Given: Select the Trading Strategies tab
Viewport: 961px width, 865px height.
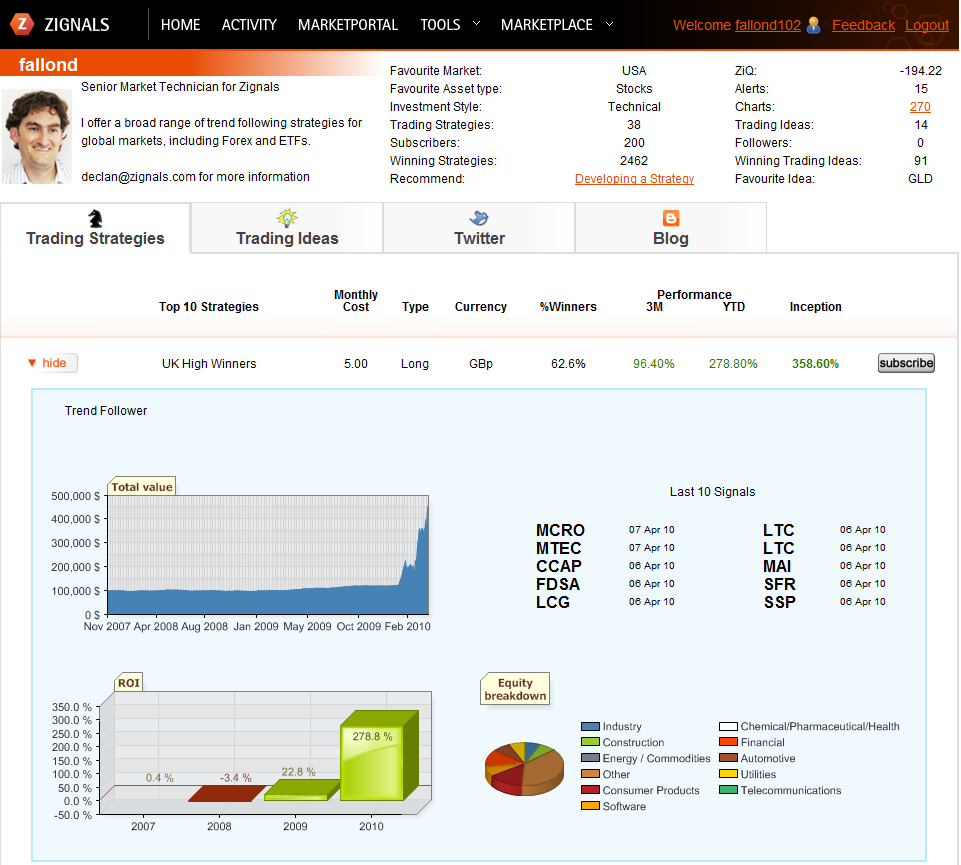Looking at the screenshot, I should 95,228.
